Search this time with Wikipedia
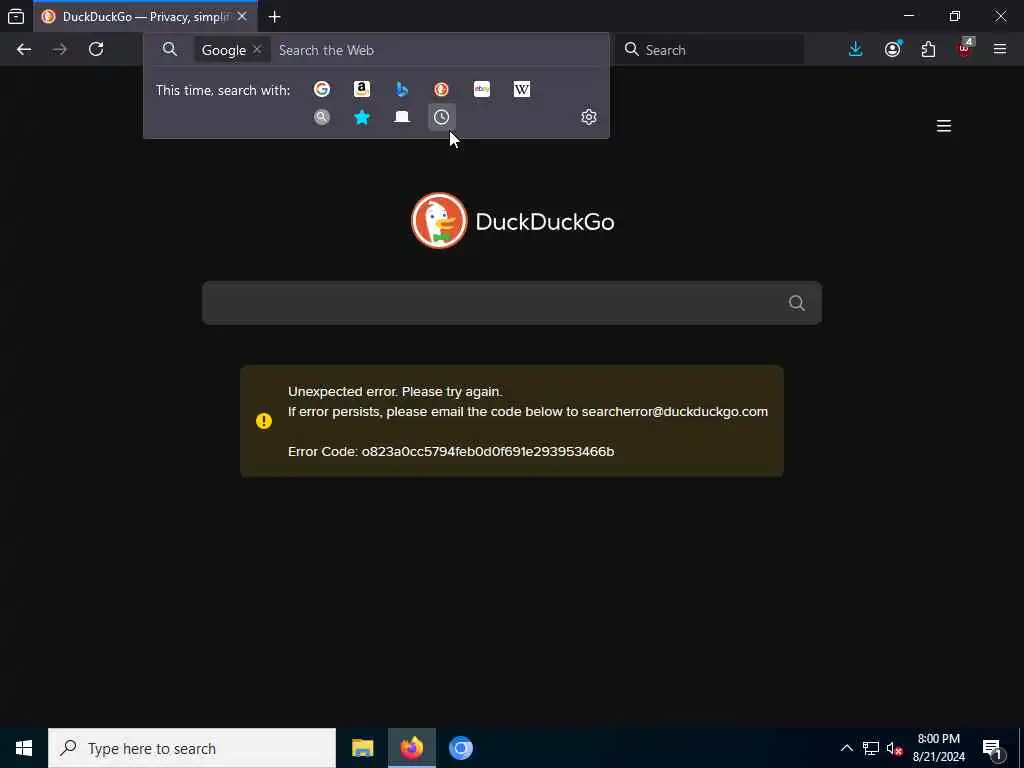 coord(522,89)
